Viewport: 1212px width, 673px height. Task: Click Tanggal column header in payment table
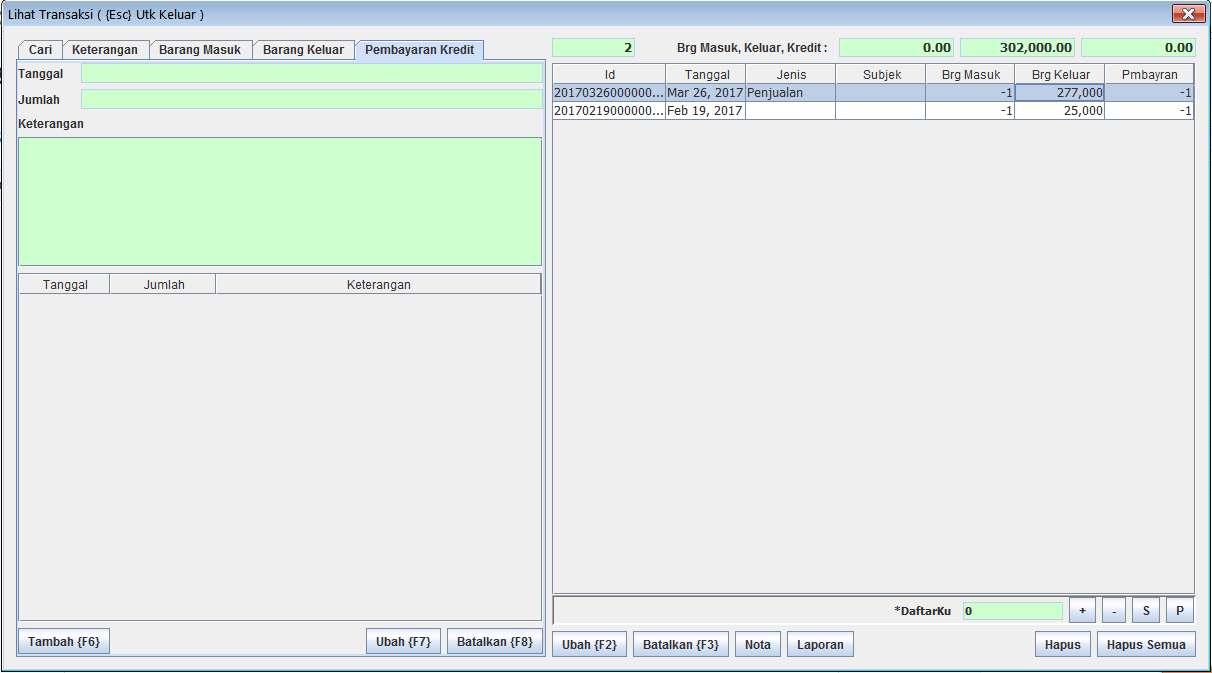65,284
